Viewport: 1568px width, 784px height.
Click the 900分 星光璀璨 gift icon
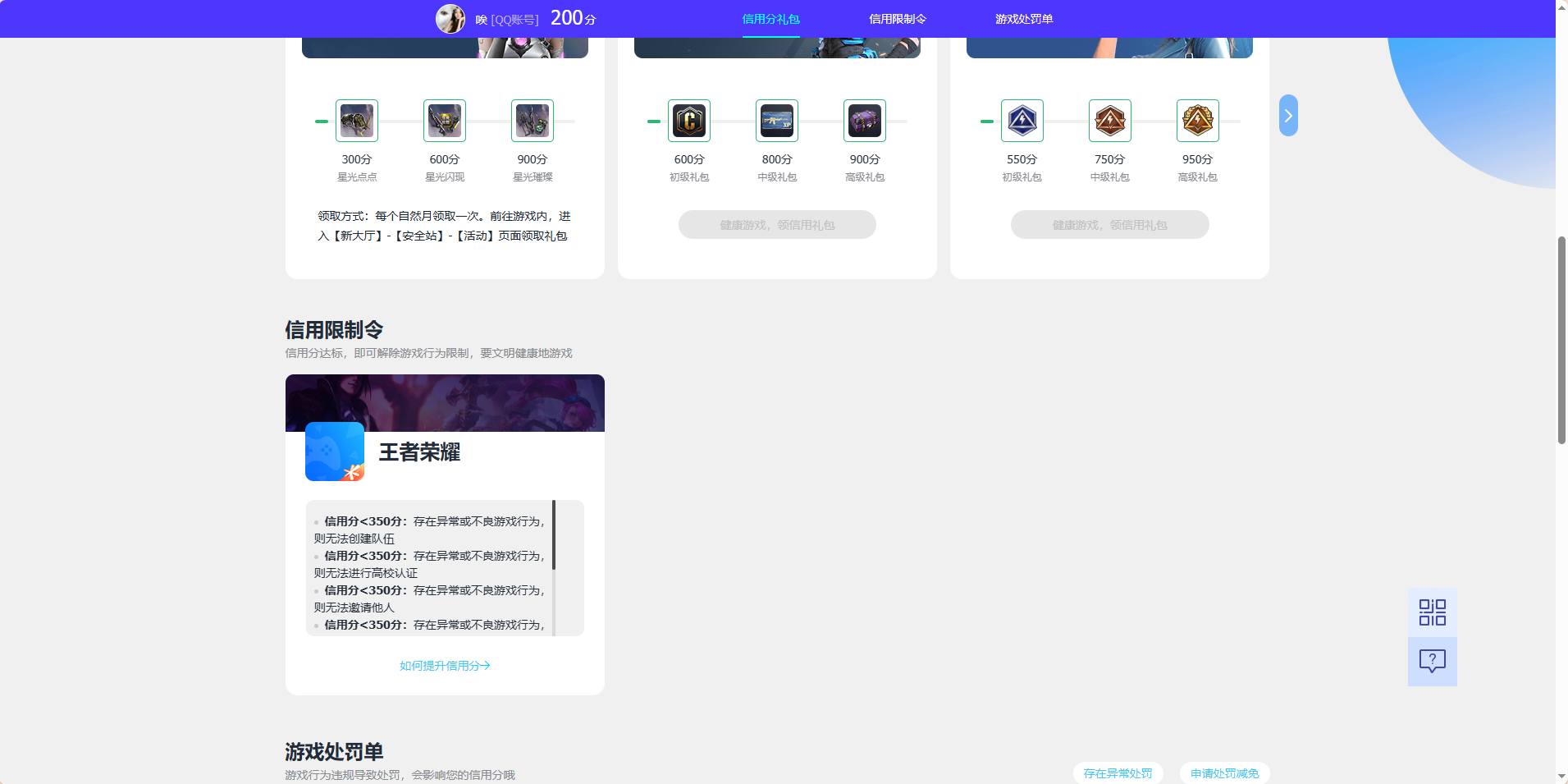point(533,121)
